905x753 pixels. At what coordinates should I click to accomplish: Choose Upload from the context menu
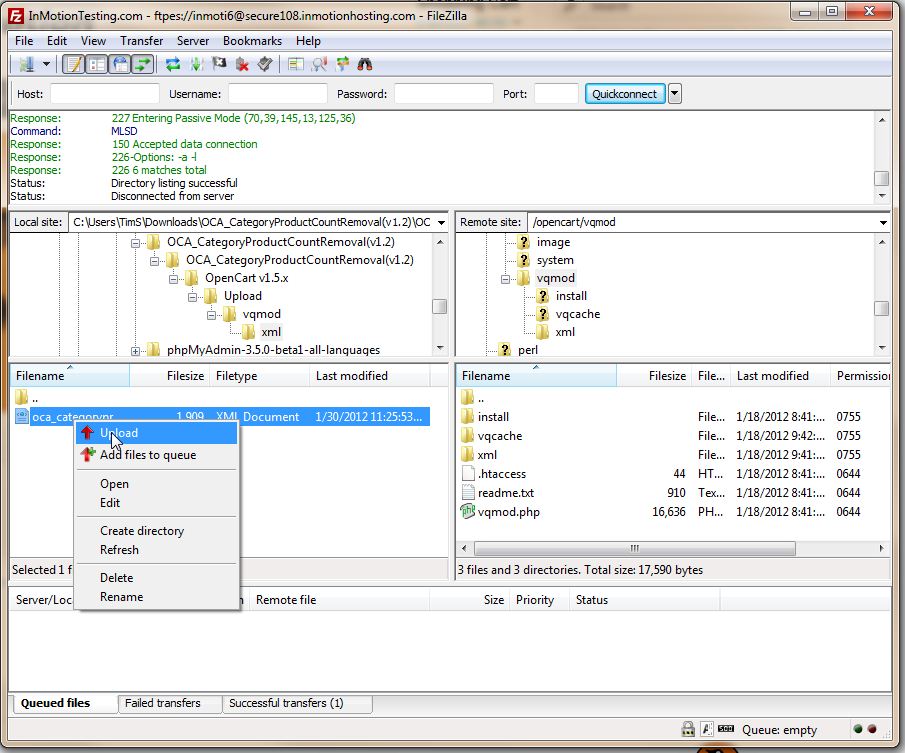[x=119, y=433]
